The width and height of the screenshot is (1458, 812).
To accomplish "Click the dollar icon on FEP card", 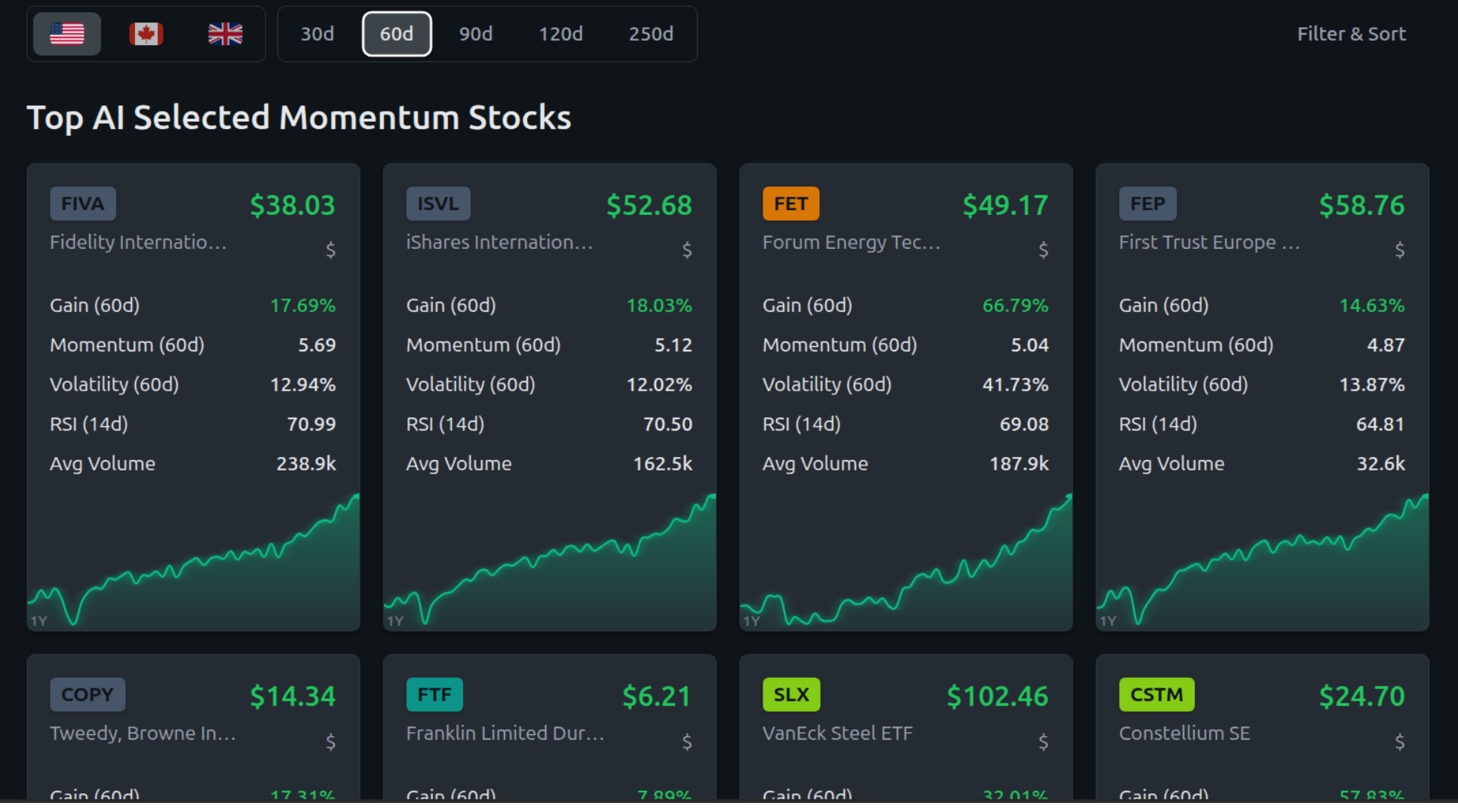I will pyautogui.click(x=1399, y=250).
